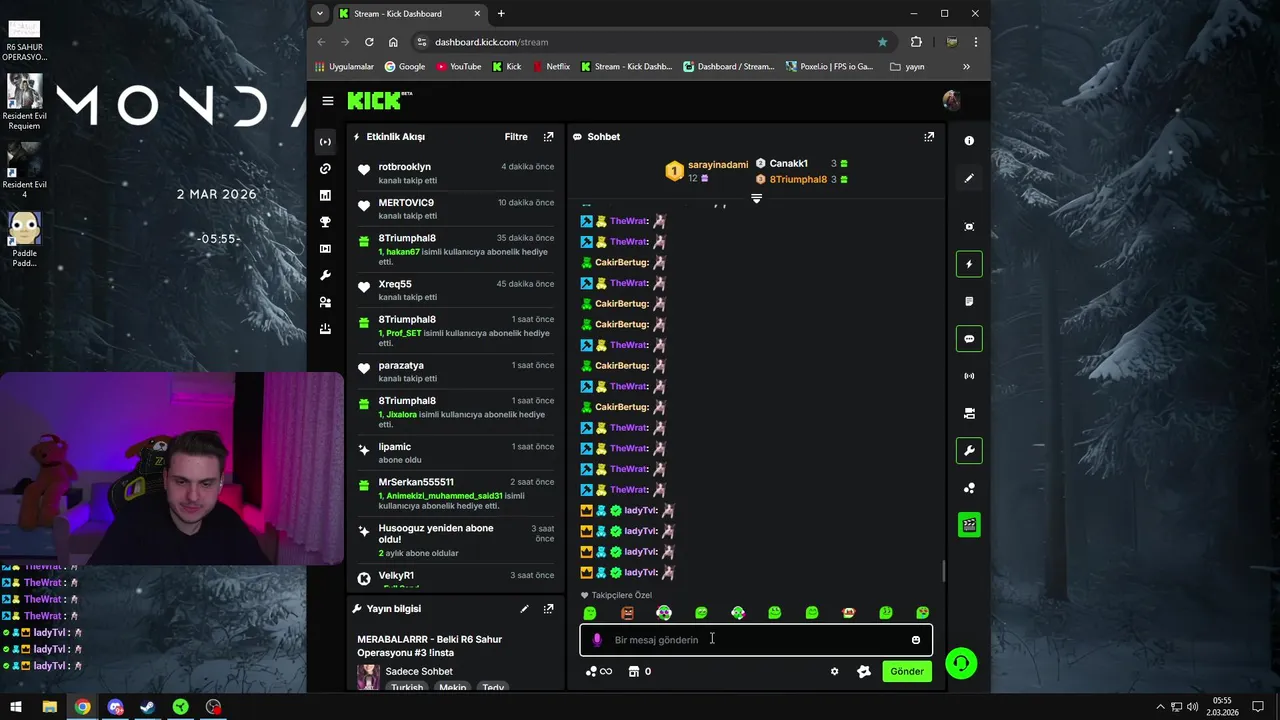The image size is (1280, 720).
Task: Click the Turkish tag under Sadece Sohbet
Action: coord(407,688)
